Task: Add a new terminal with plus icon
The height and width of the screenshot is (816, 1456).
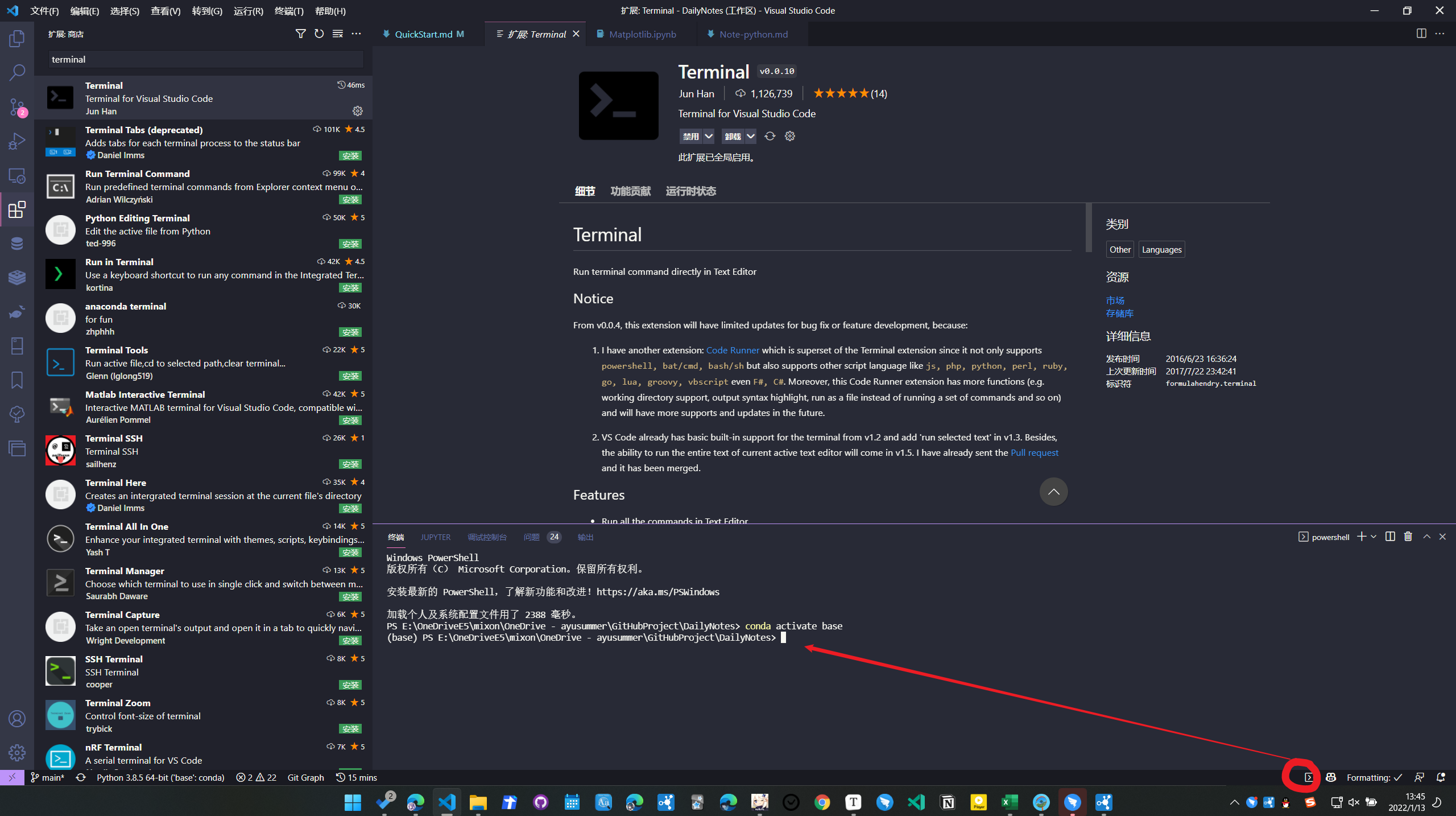Action: pos(1362,537)
